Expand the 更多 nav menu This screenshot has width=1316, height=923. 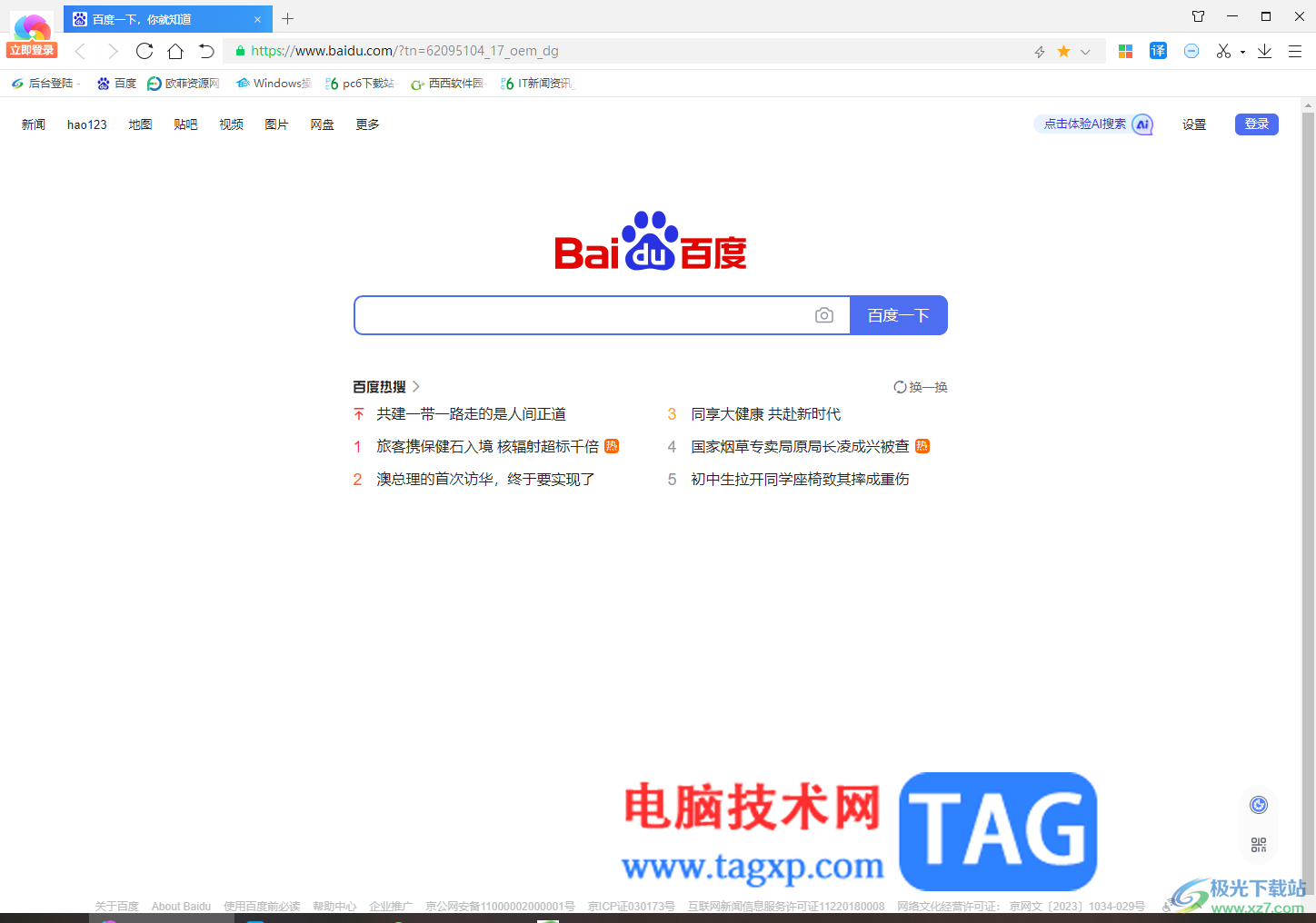367,124
